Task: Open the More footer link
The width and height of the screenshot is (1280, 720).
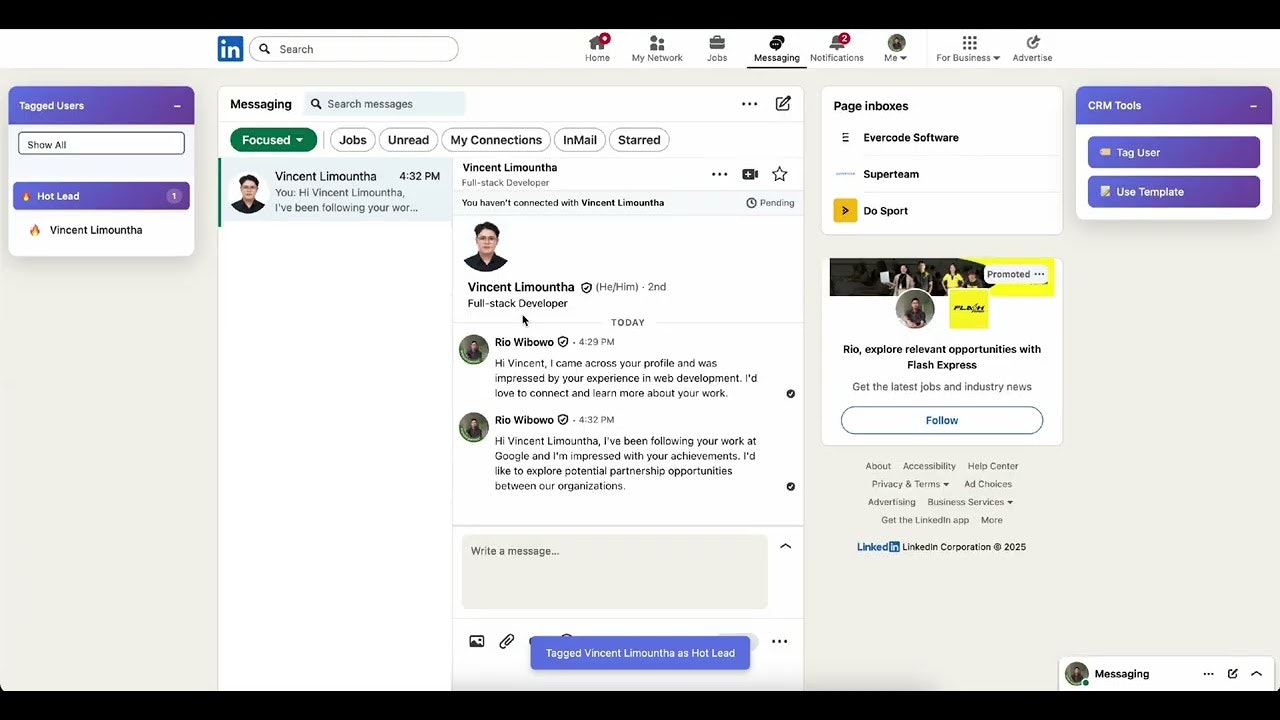Action: (x=992, y=520)
